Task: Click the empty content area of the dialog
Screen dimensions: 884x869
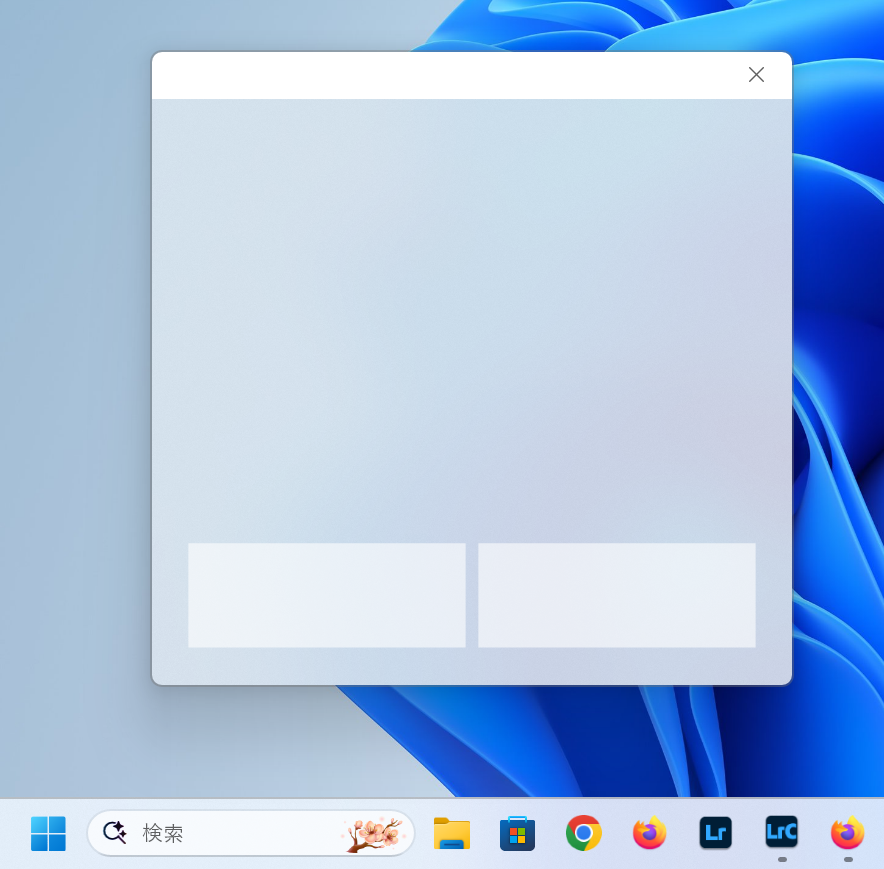Action: tap(470, 320)
